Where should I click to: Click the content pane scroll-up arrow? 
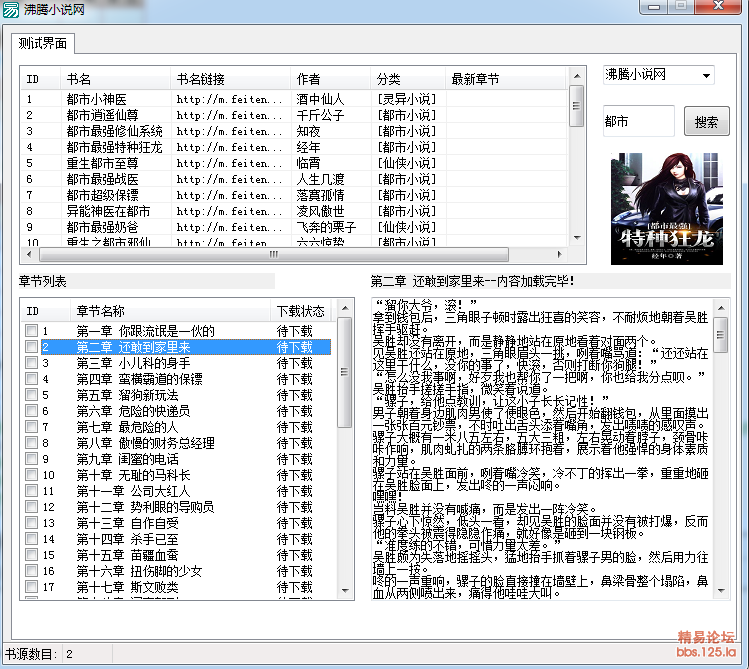pos(721,308)
